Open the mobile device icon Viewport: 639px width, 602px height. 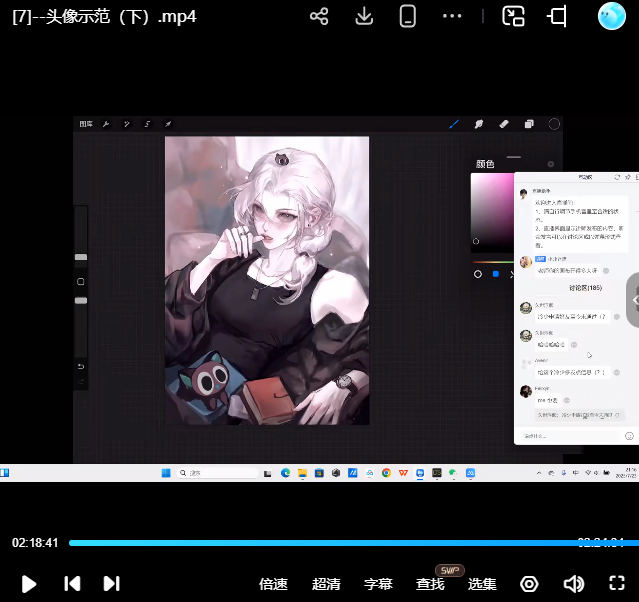(408, 17)
